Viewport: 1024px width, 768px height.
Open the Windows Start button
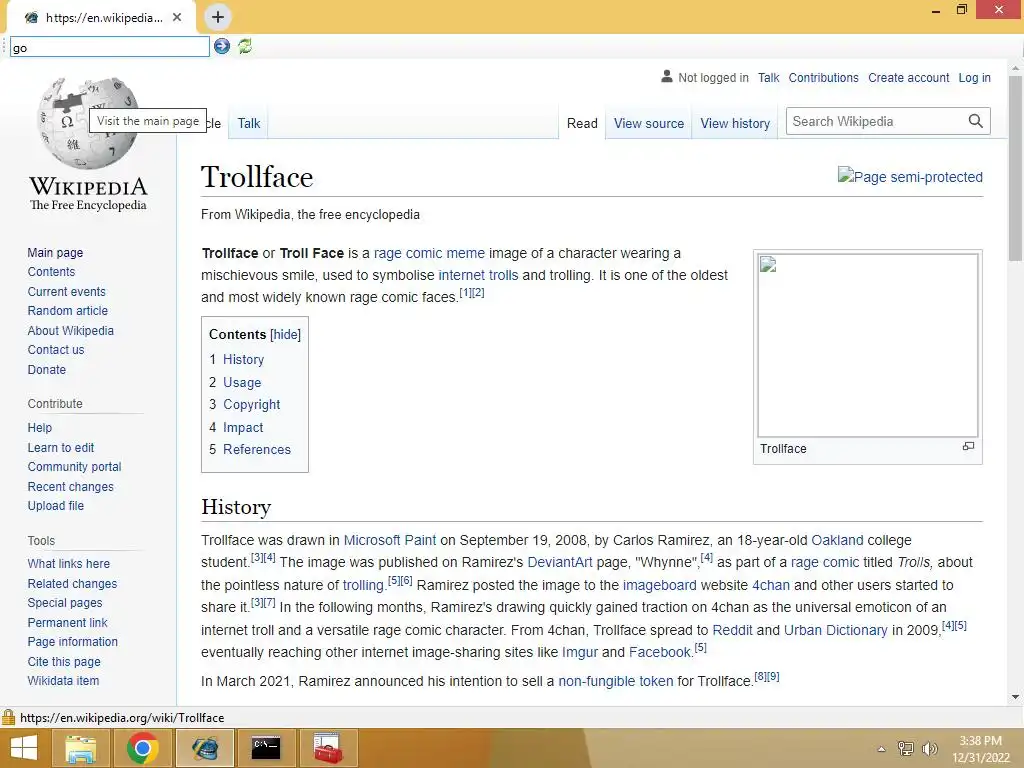click(24, 748)
